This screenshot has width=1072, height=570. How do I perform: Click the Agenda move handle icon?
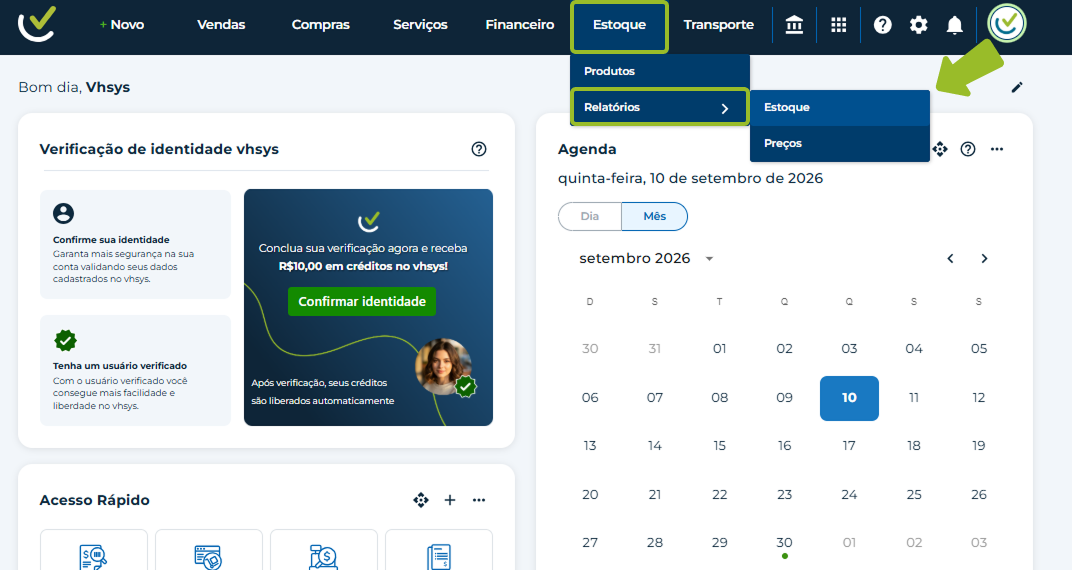940,149
